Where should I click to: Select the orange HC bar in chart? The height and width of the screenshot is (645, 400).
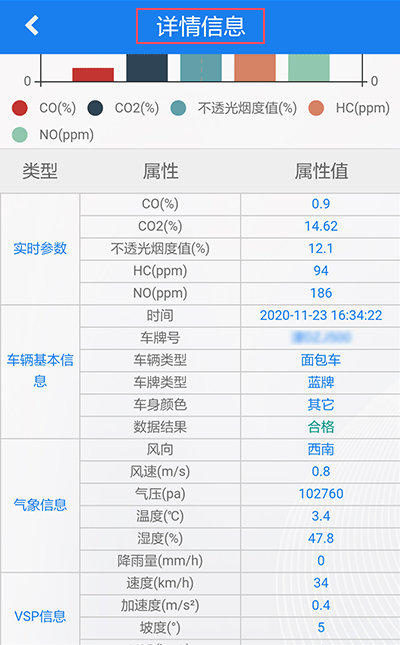pyautogui.click(x=255, y=68)
